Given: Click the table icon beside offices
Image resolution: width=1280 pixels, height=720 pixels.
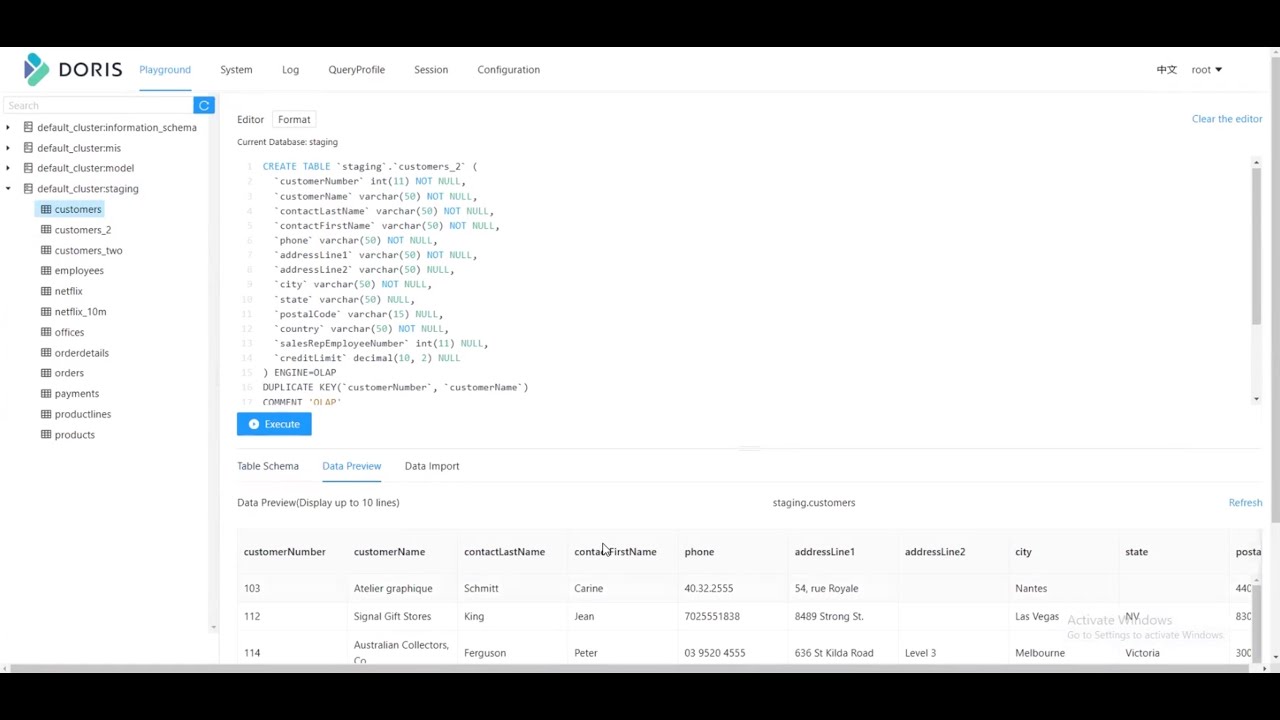Looking at the screenshot, I should pyautogui.click(x=46, y=332).
